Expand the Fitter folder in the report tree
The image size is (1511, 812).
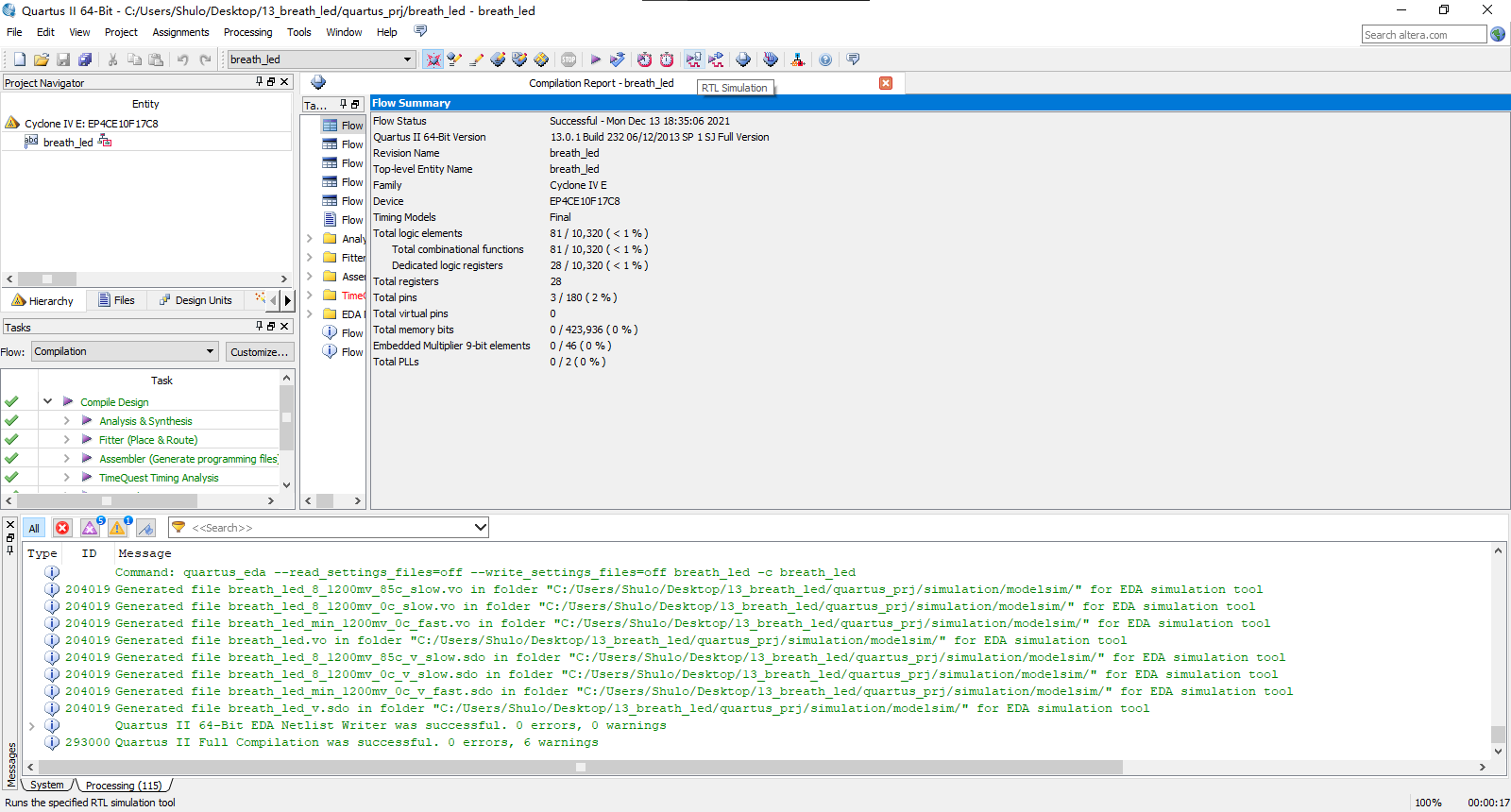[x=309, y=257]
